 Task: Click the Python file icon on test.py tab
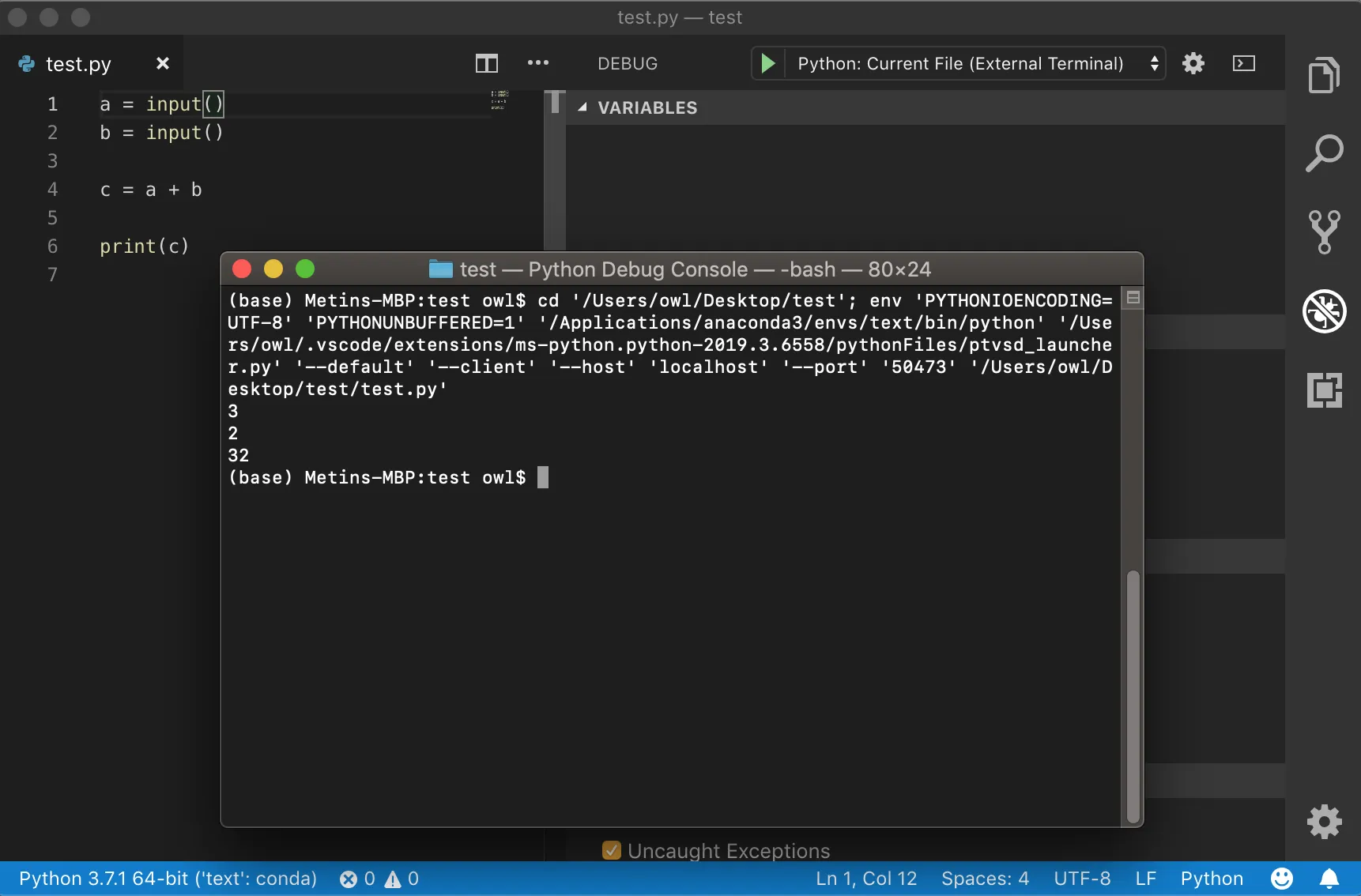[27, 63]
